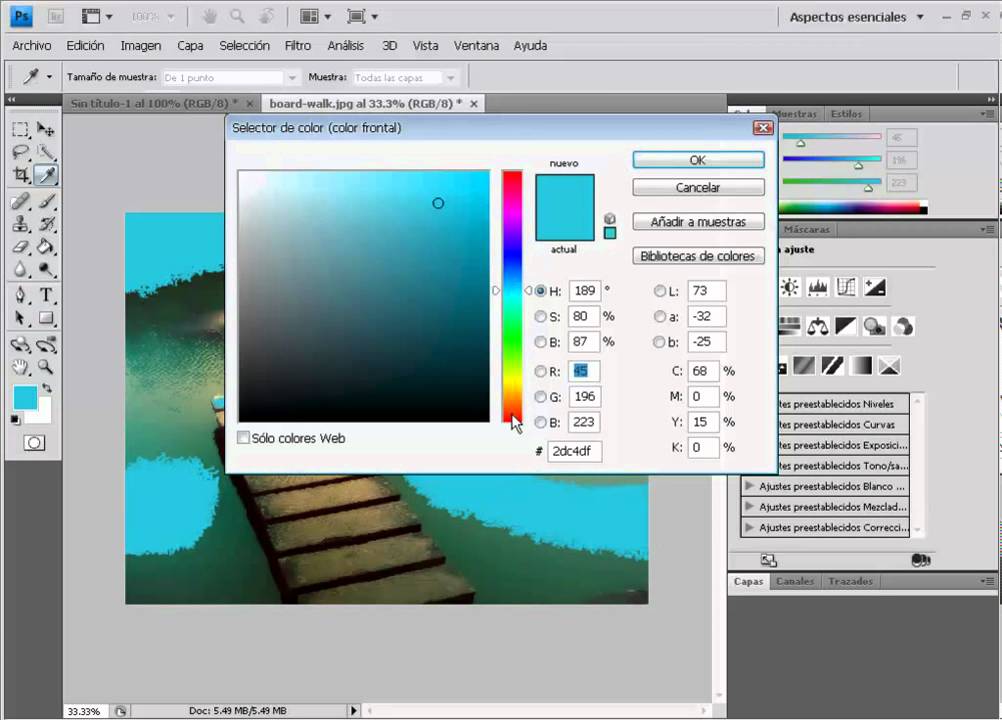Select the Zoom tool in toolbox
1002x720 pixels.
pyautogui.click(x=45, y=367)
